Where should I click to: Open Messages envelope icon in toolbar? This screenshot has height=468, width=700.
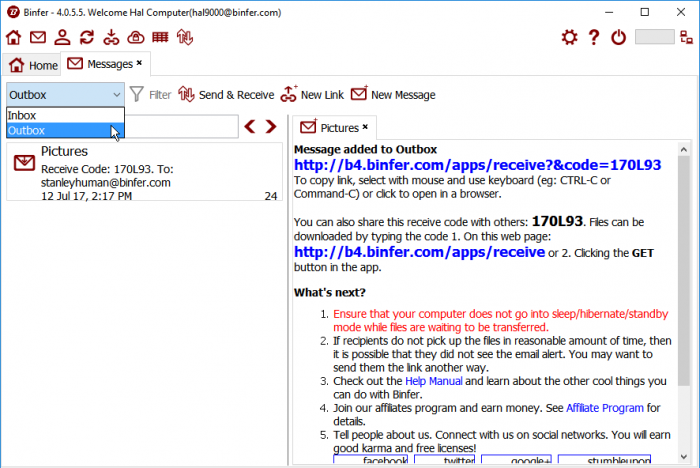coord(38,38)
